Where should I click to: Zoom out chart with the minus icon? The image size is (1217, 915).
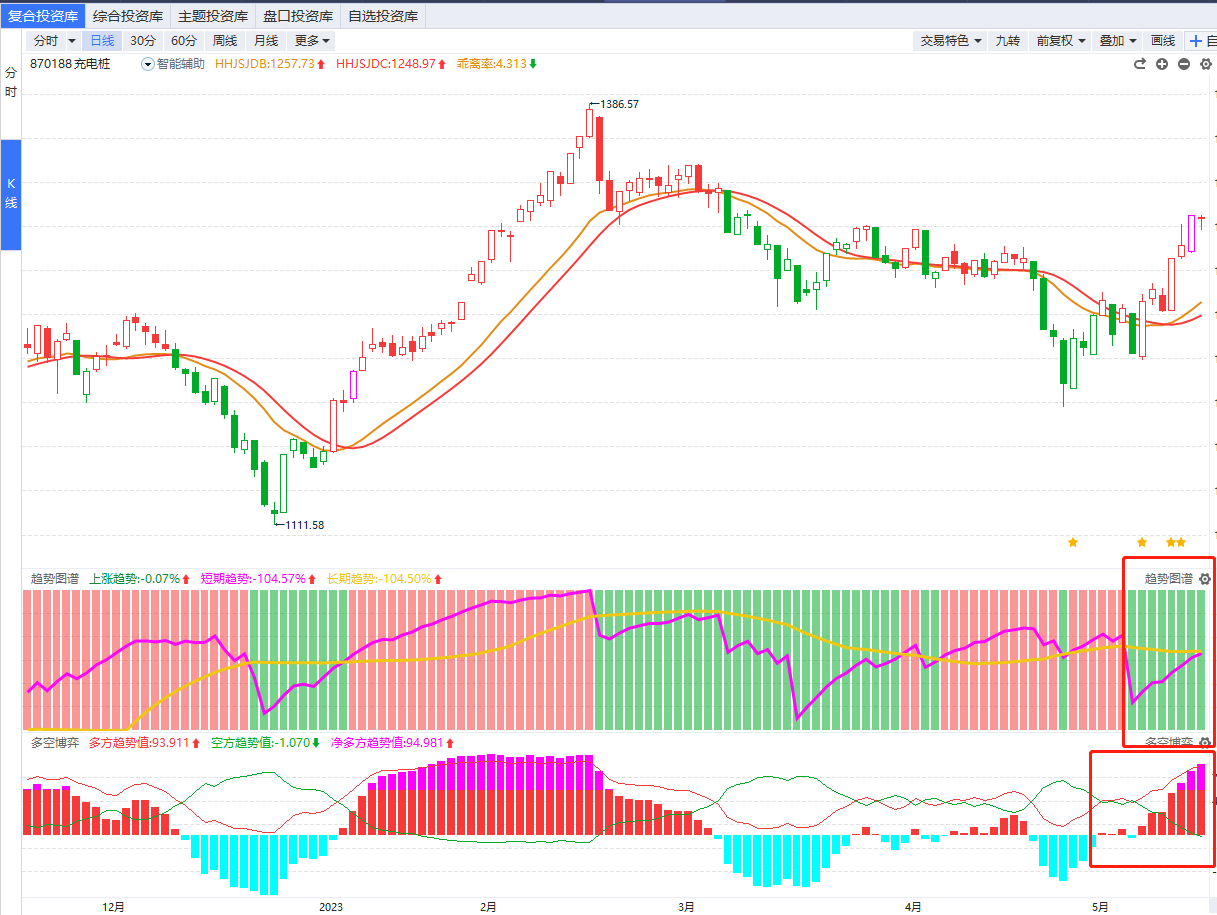[1184, 64]
